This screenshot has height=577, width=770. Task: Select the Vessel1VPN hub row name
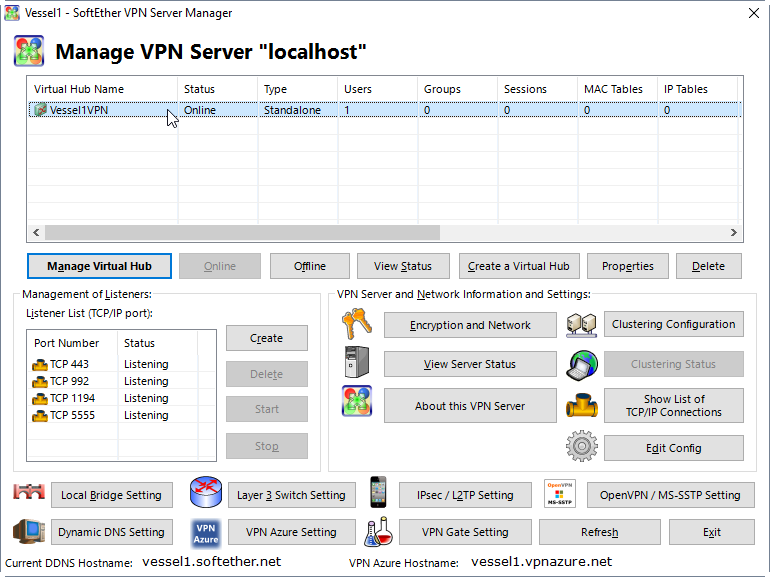coord(79,110)
